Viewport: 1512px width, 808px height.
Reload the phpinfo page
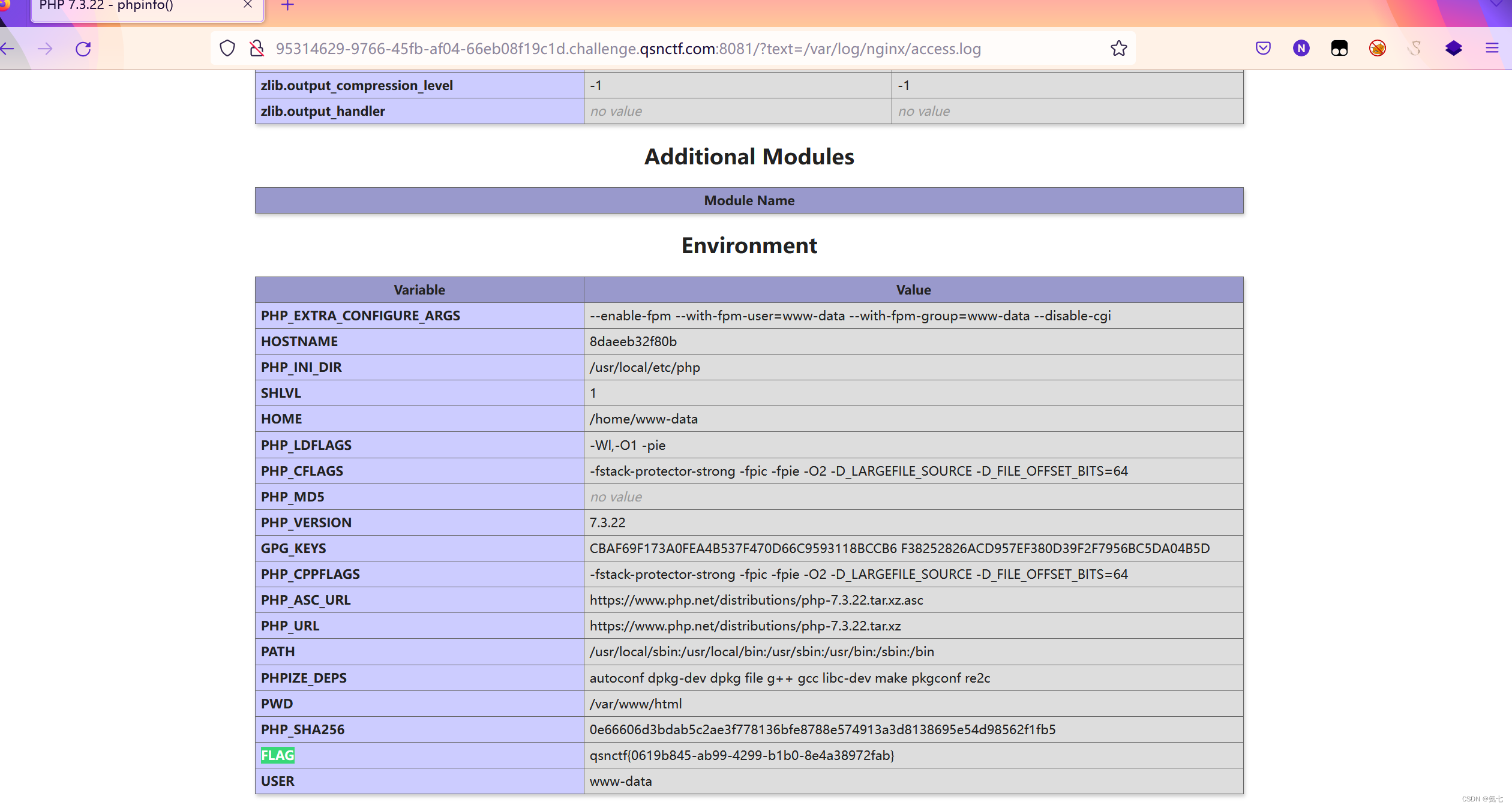tap(83, 49)
